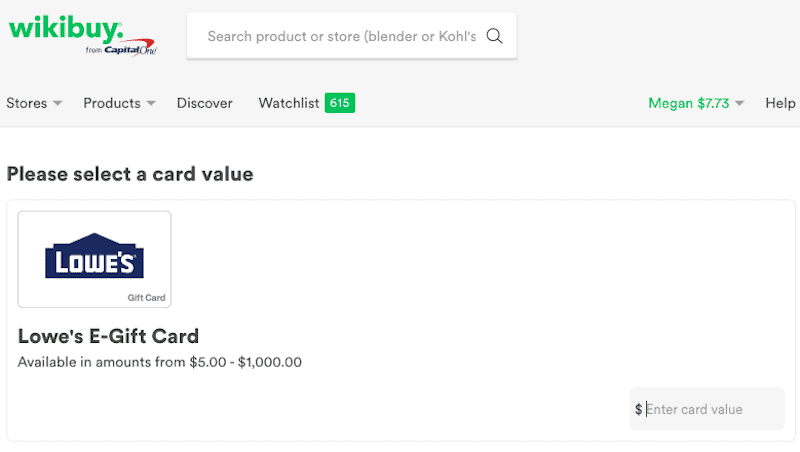Click the Megan $7.73 account balance
Viewport: 800px width, 452px height.
(x=688, y=103)
